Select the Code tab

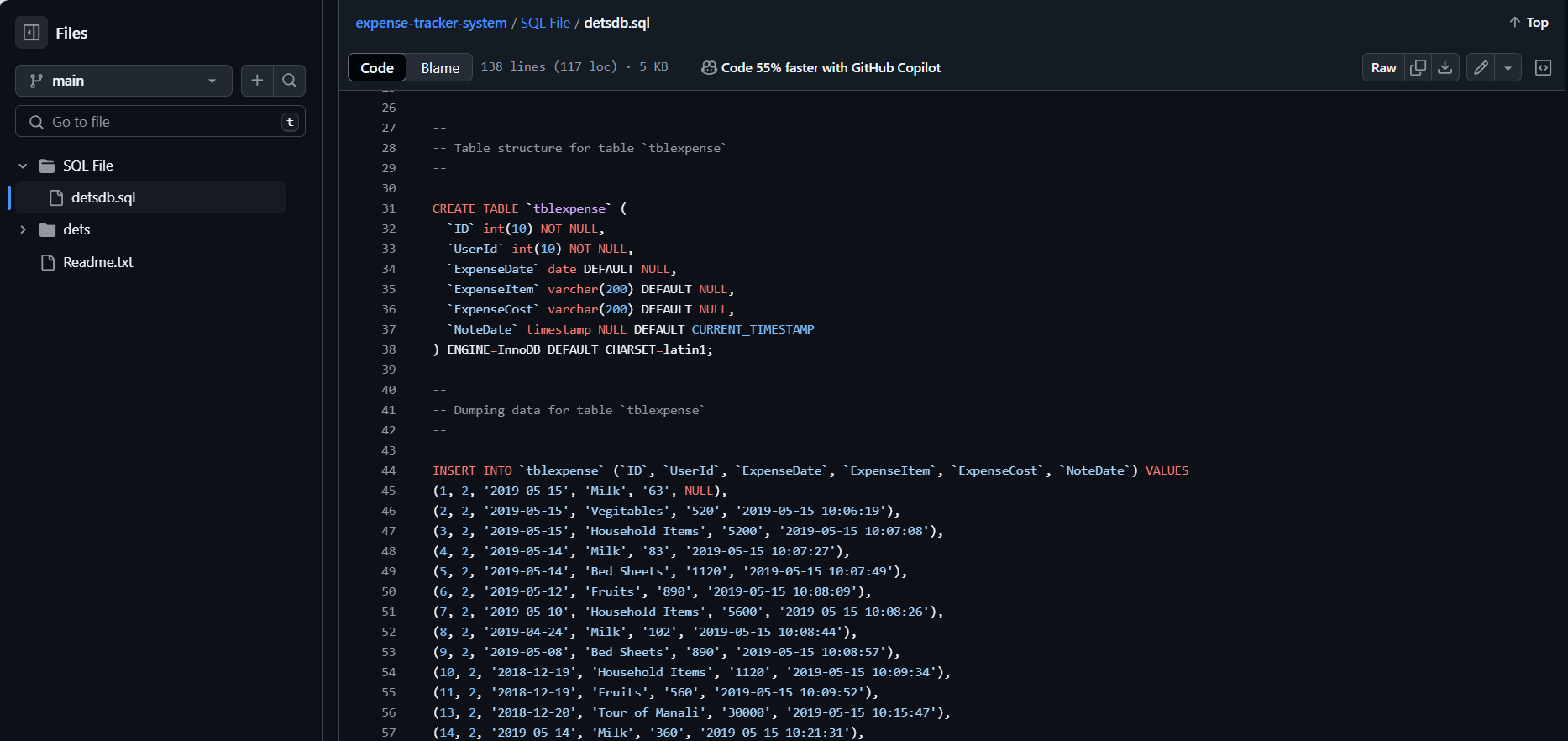click(x=377, y=68)
